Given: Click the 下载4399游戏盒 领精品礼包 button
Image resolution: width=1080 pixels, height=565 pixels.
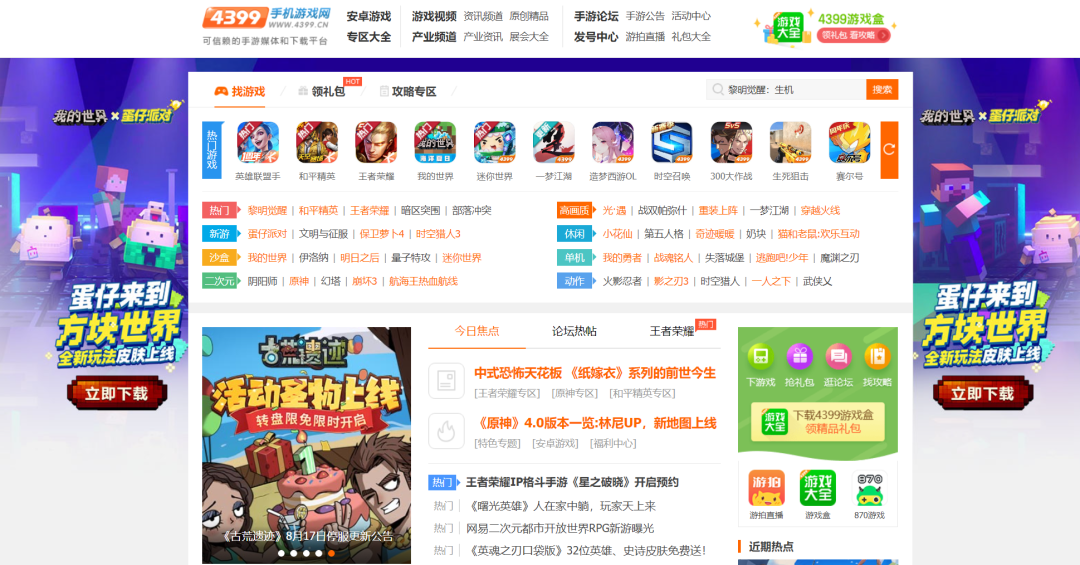Looking at the screenshot, I should pyautogui.click(x=818, y=421).
